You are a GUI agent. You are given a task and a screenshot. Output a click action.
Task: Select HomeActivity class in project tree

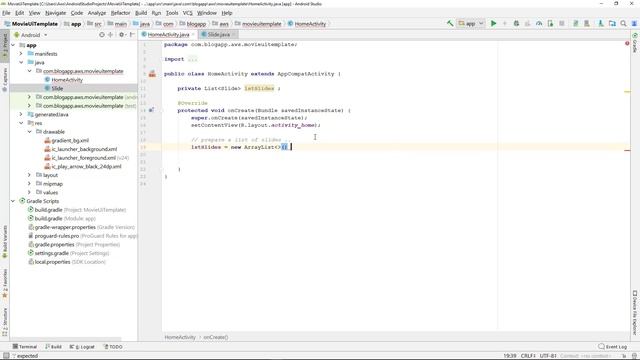pos(67,80)
